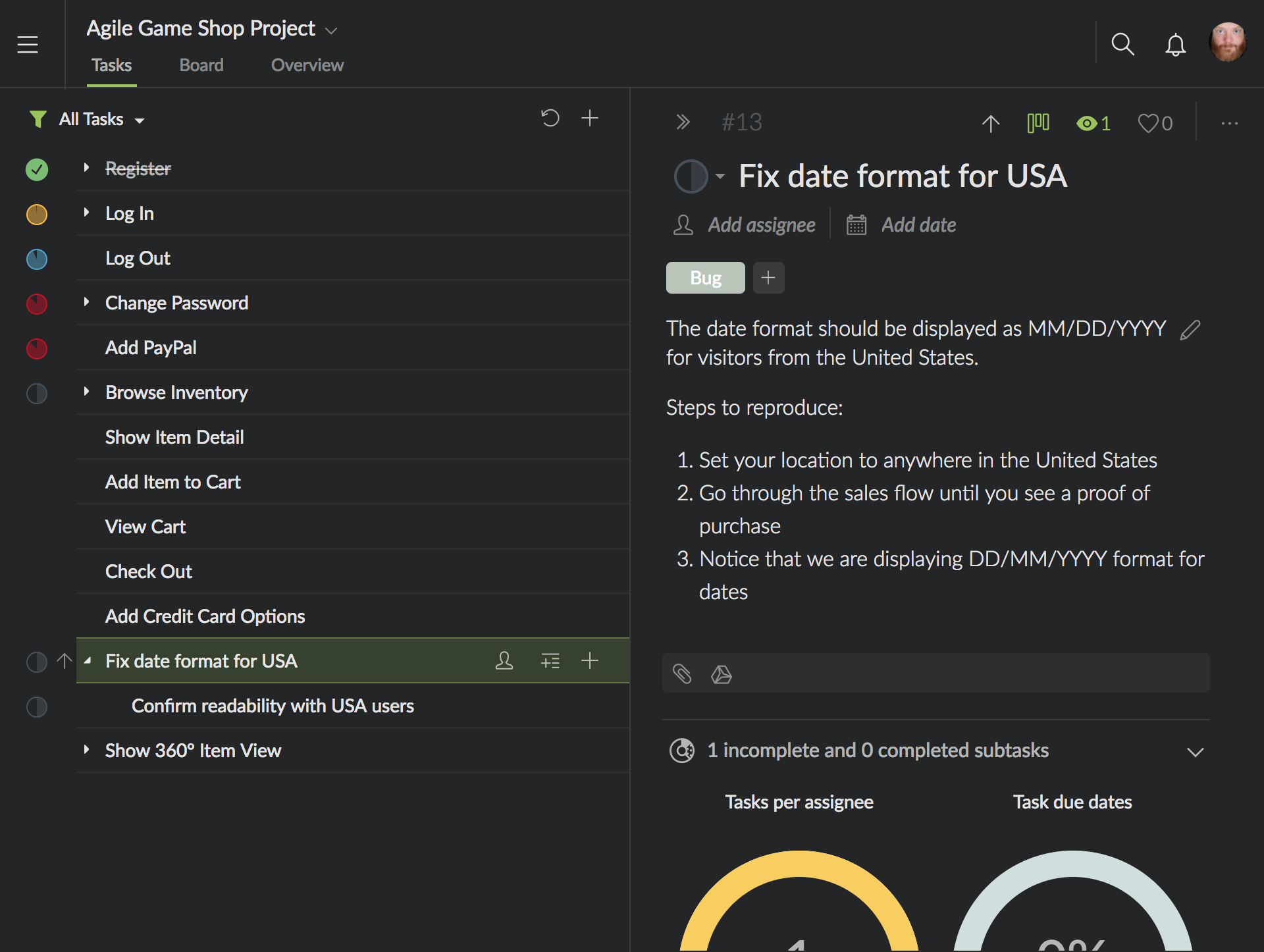Click the notifications bell icon
This screenshot has height=952, width=1264.
1175,45
